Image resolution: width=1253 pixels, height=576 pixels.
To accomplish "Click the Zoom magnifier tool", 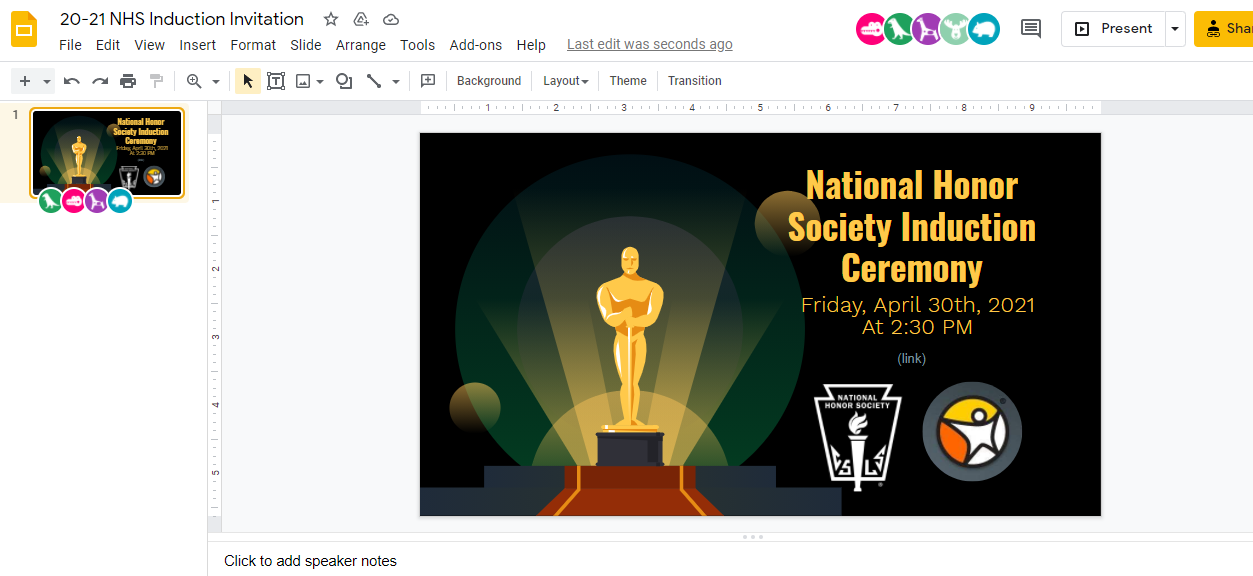I will [x=194, y=81].
